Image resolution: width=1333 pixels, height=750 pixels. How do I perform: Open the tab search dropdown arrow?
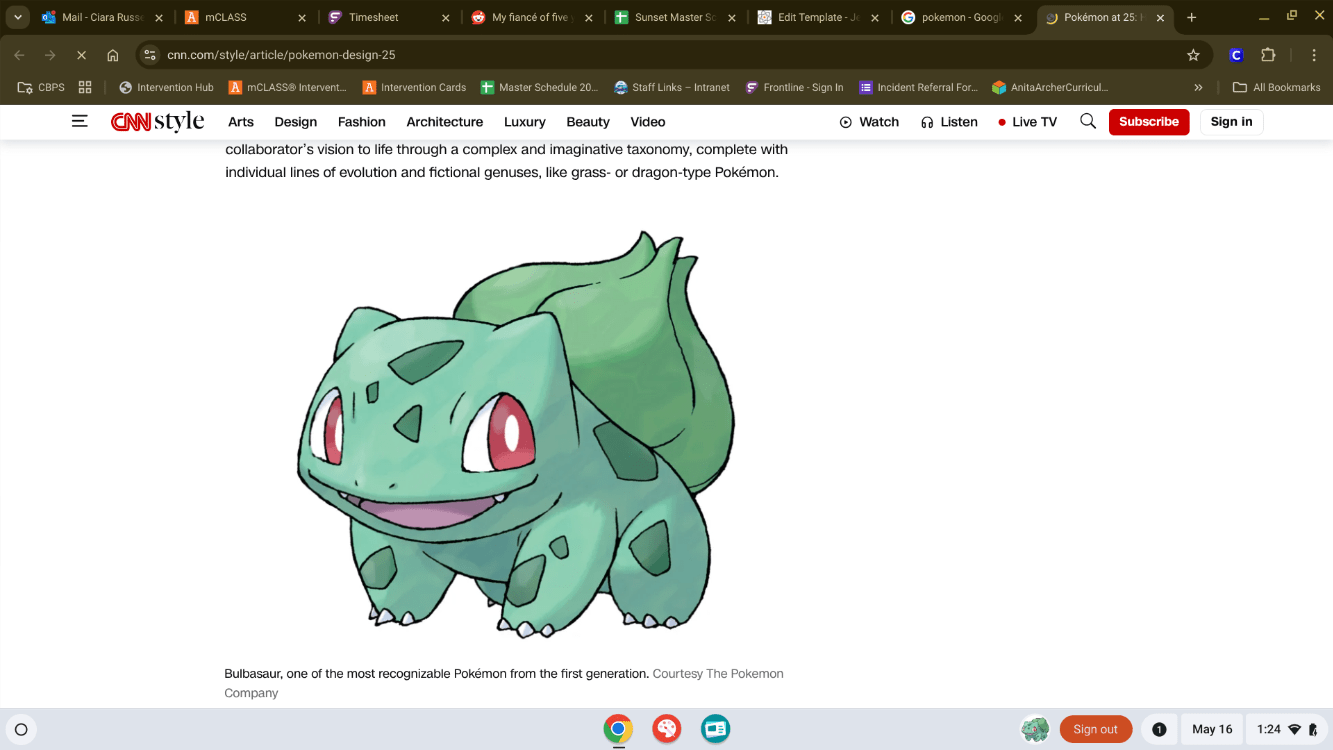click(x=18, y=17)
